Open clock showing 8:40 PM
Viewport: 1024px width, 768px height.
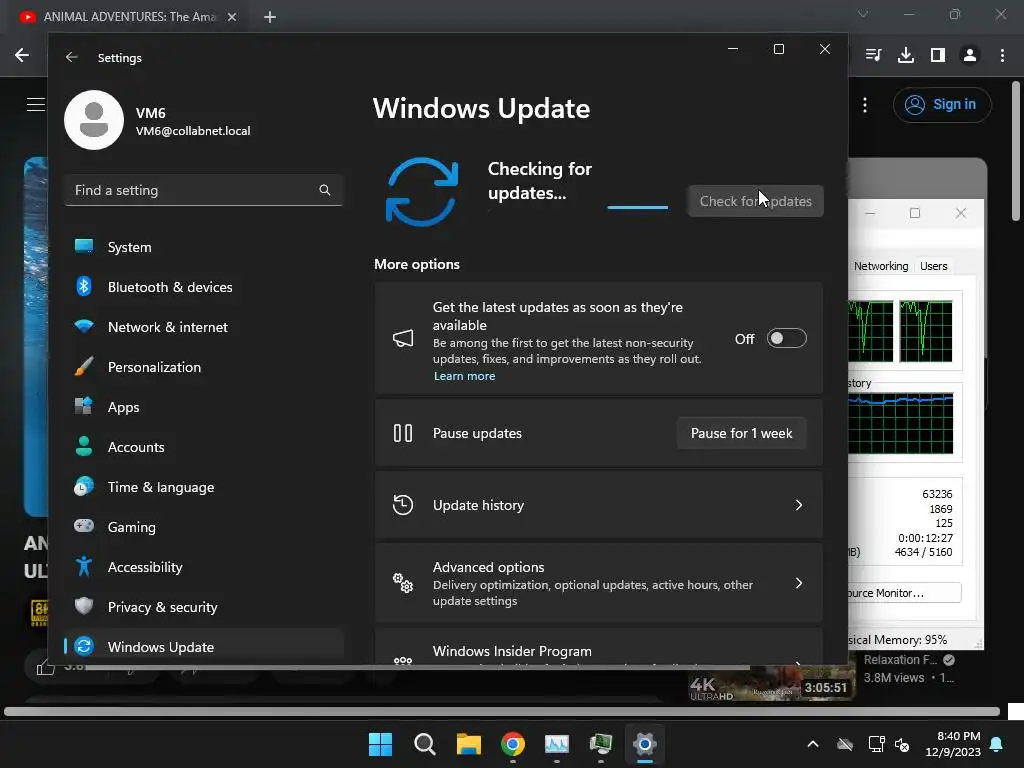pos(953,744)
